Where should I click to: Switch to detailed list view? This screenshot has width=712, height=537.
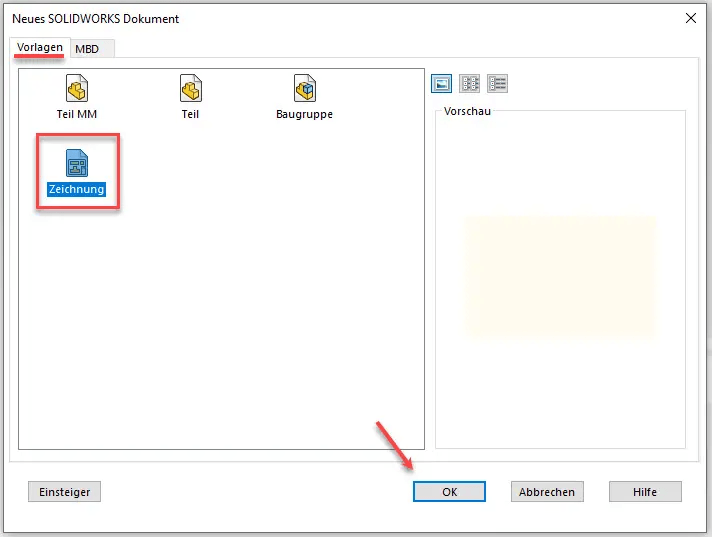(497, 84)
